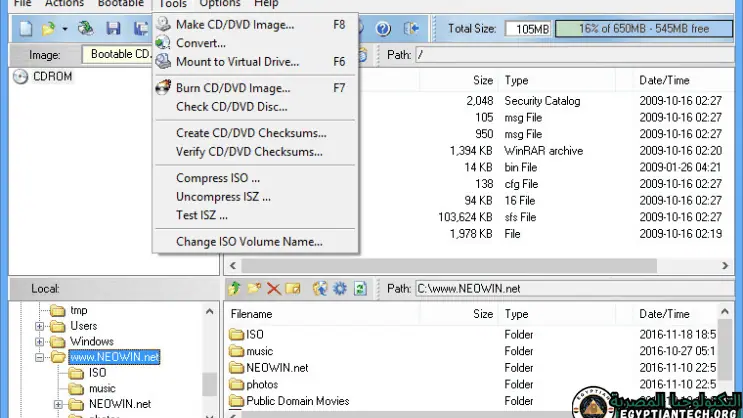The height and width of the screenshot is (418, 743).
Task: Select the ISO subfolder in Local tree
Action: pyautogui.click(x=97, y=373)
